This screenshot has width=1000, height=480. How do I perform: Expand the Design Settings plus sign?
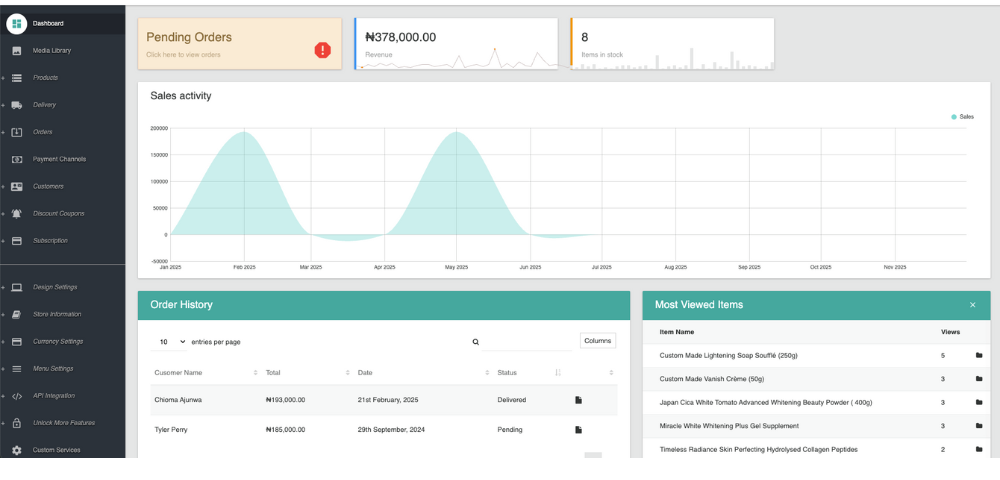click(3, 287)
